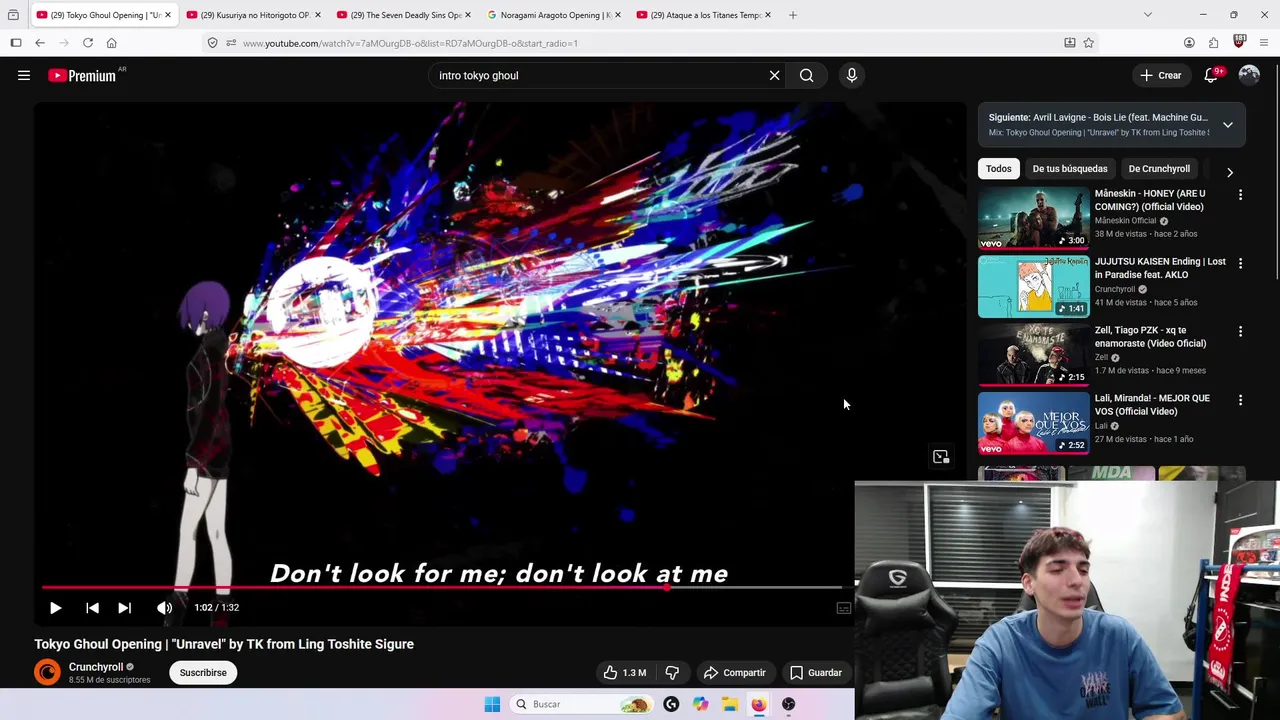
Task: Close the Kusuriya no Hitorigoto tab
Action: pyautogui.click(x=318, y=15)
